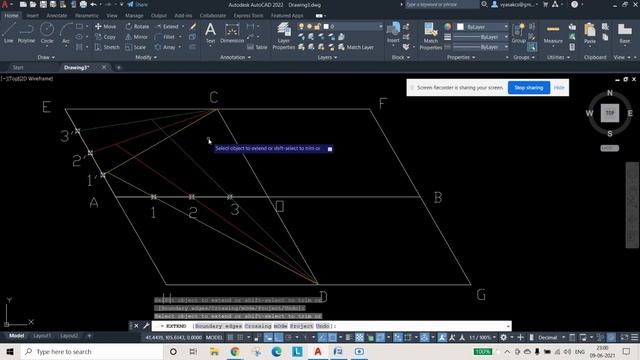Image resolution: width=640 pixels, height=360 pixels.
Task: Open the annotation scale 1:1 dropdown
Action: point(482,338)
